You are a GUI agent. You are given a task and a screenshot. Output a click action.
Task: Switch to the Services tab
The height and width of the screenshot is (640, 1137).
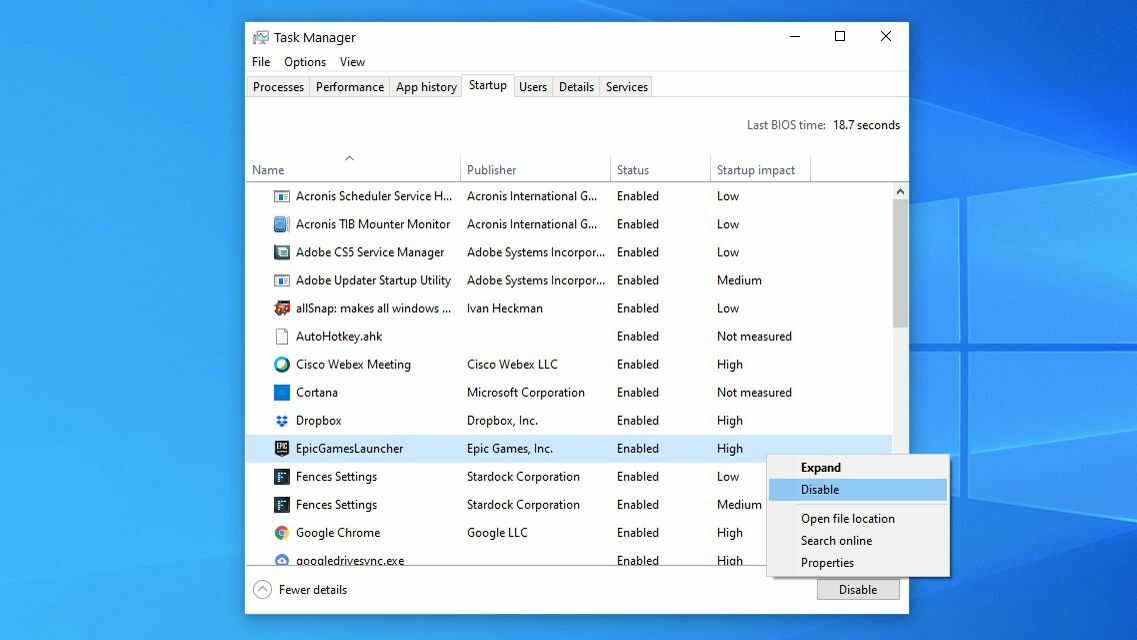tap(627, 87)
